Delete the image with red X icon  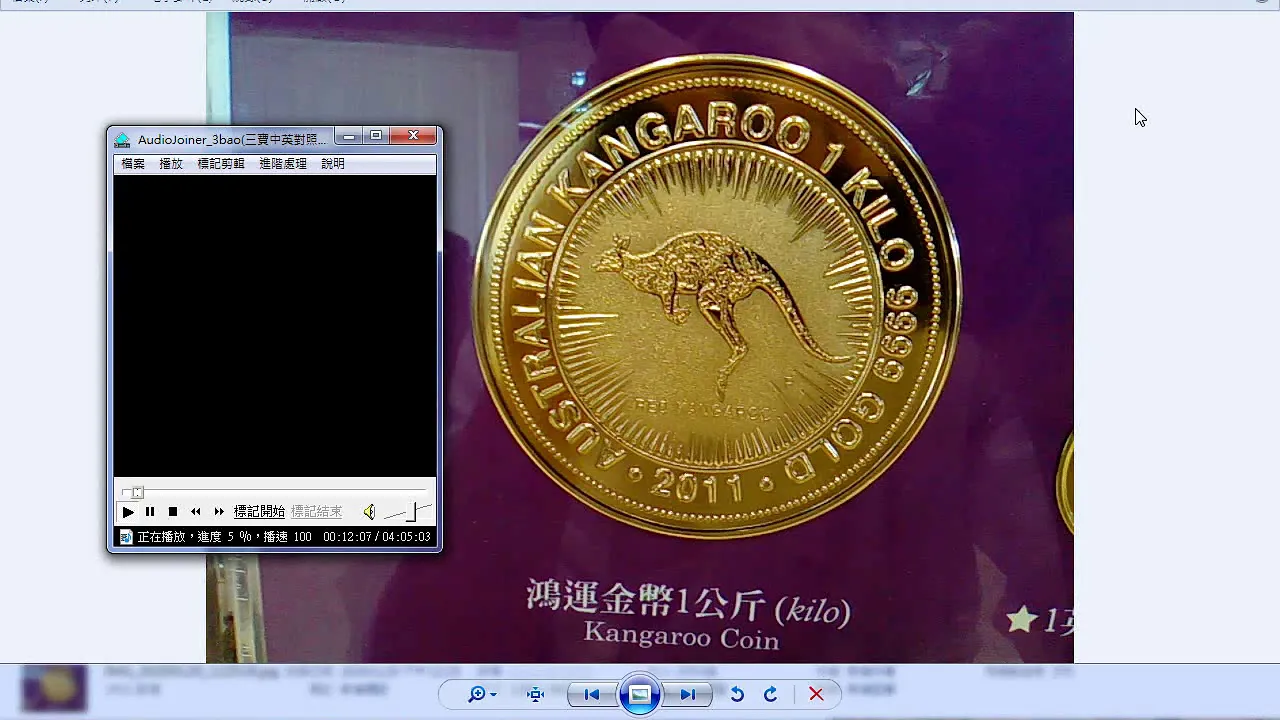[816, 694]
